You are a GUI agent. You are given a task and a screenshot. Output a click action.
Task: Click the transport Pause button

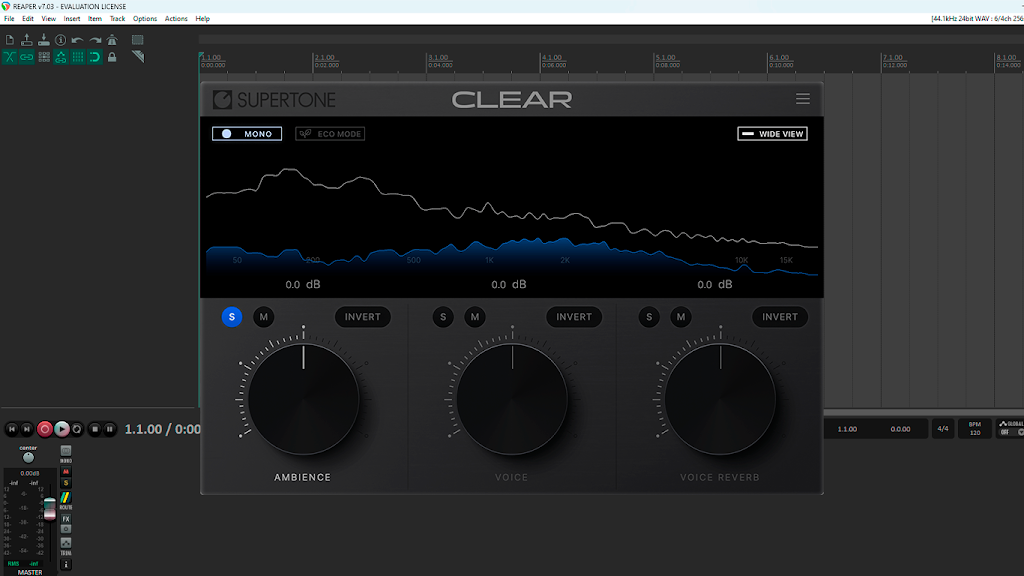(110, 429)
